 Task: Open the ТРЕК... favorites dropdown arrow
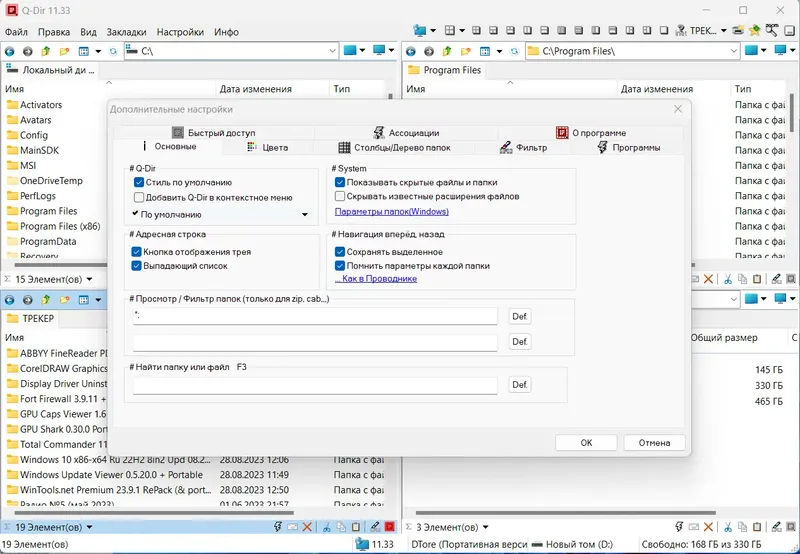click(x=723, y=31)
